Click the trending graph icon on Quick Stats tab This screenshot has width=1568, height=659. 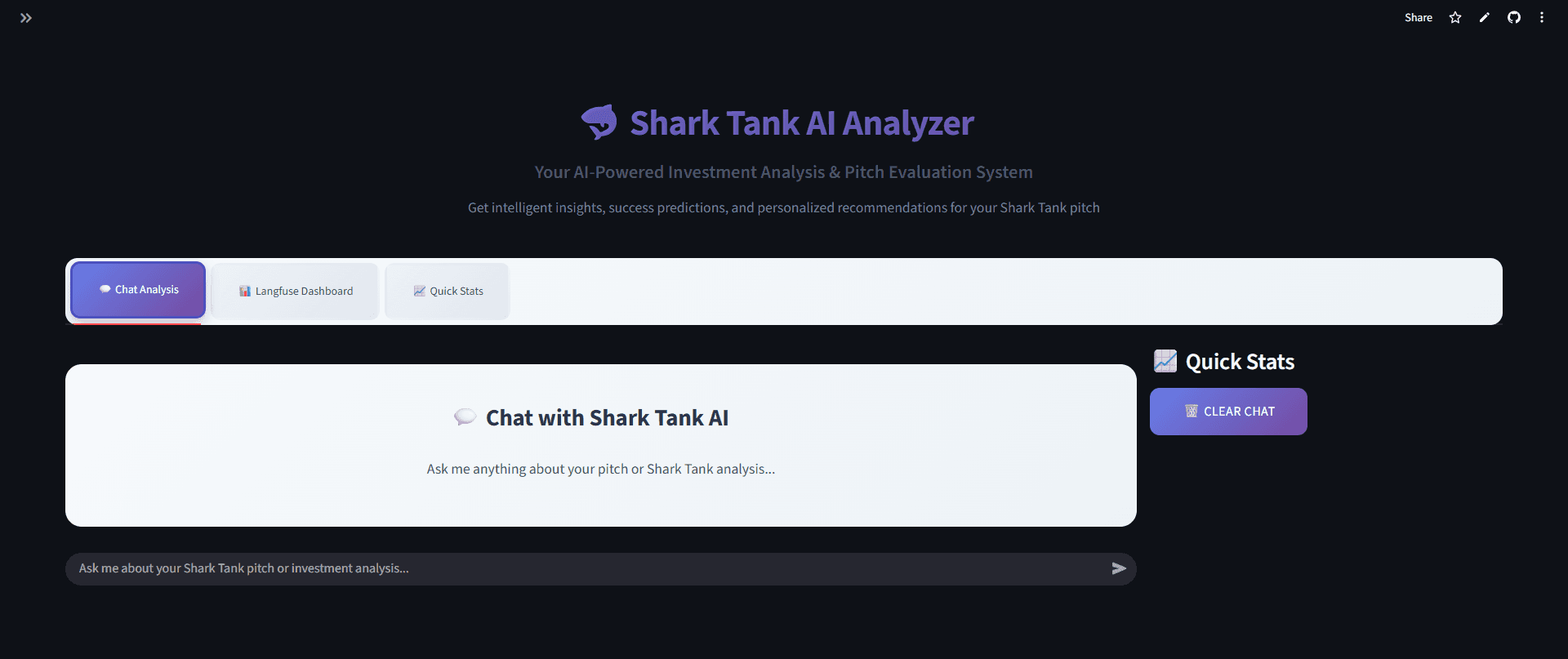[419, 291]
